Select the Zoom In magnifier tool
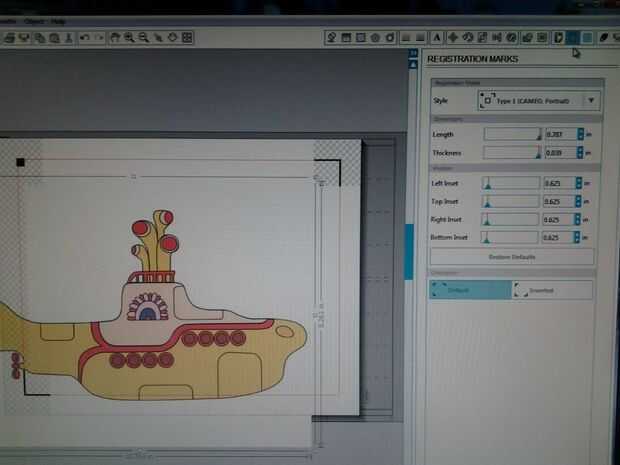This screenshot has width=620, height=465. click(129, 38)
